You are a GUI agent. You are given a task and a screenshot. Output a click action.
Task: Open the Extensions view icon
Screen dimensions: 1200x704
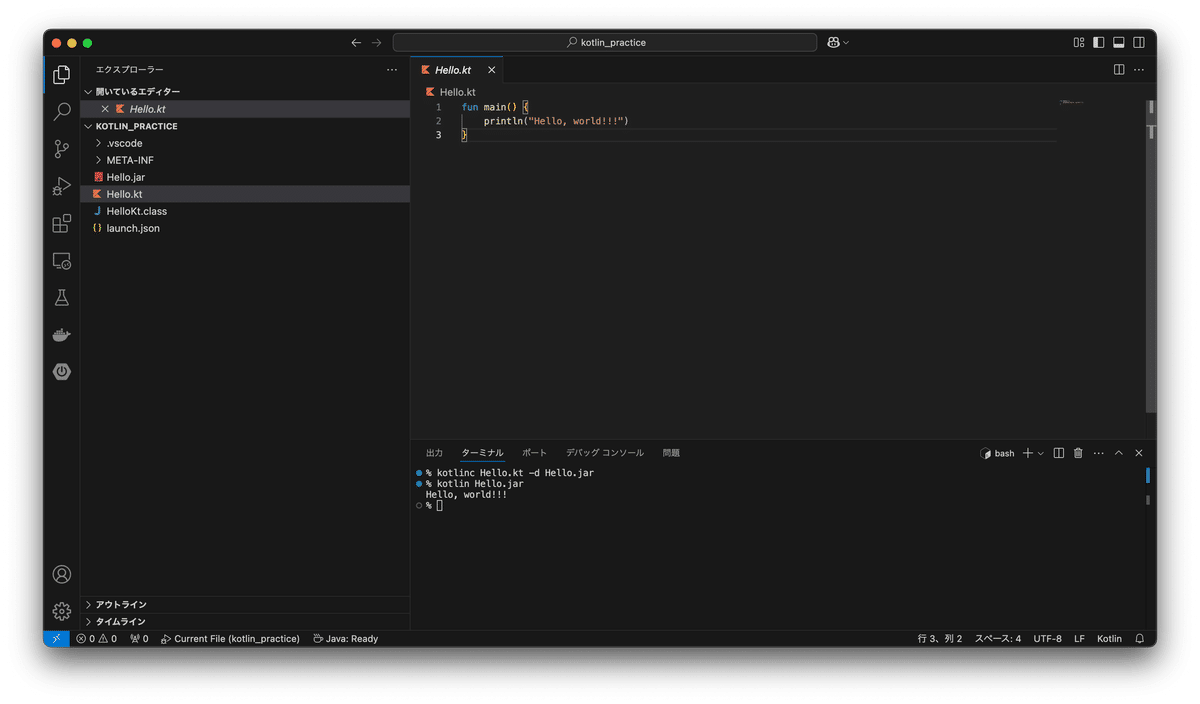[x=61, y=223]
